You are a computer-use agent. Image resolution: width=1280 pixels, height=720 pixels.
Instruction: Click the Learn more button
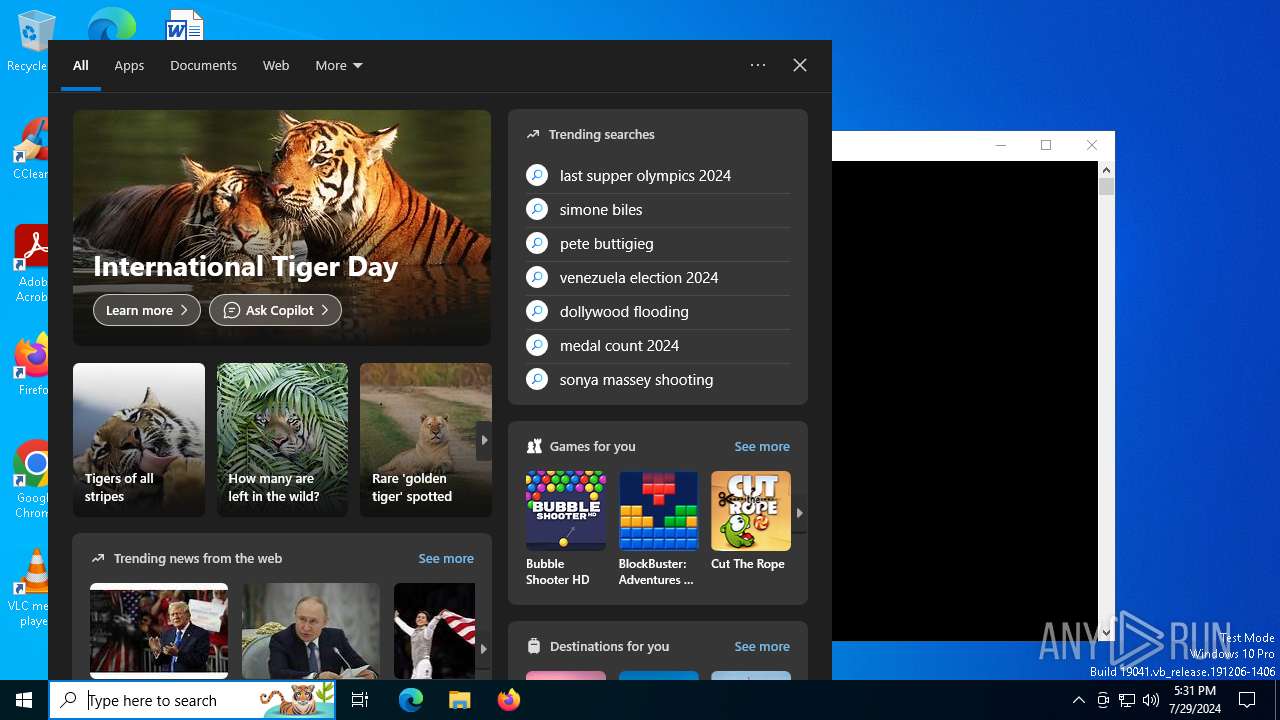click(x=147, y=310)
